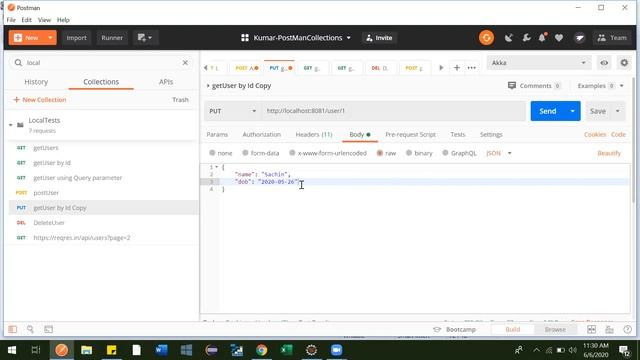Screen dimensions: 640x360
Task: Open the File menu
Action: click(11, 20)
